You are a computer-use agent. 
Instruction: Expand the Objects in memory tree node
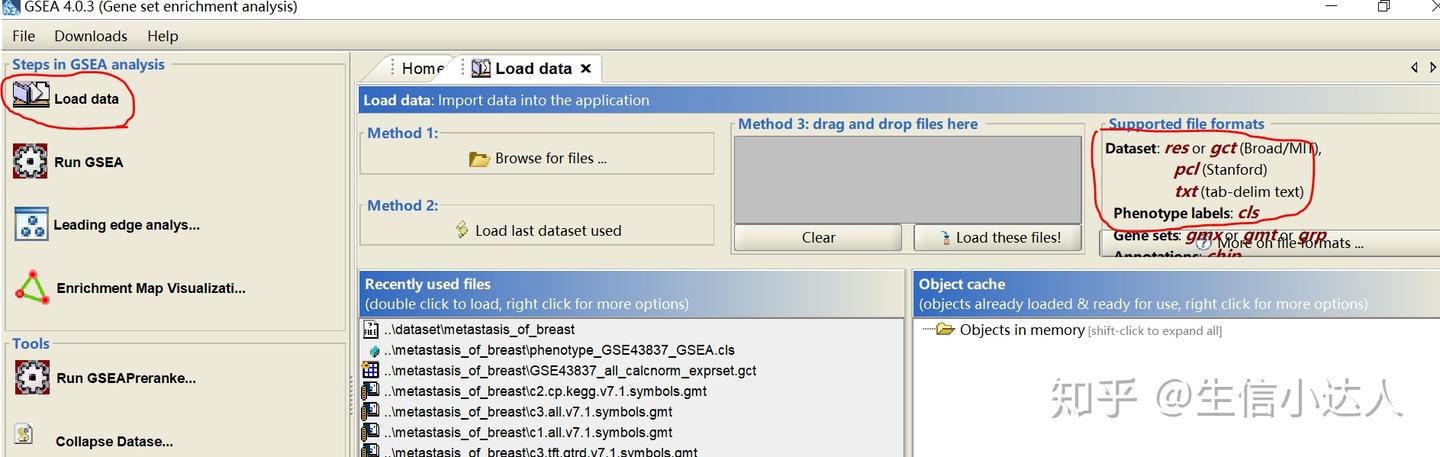[x=943, y=330]
